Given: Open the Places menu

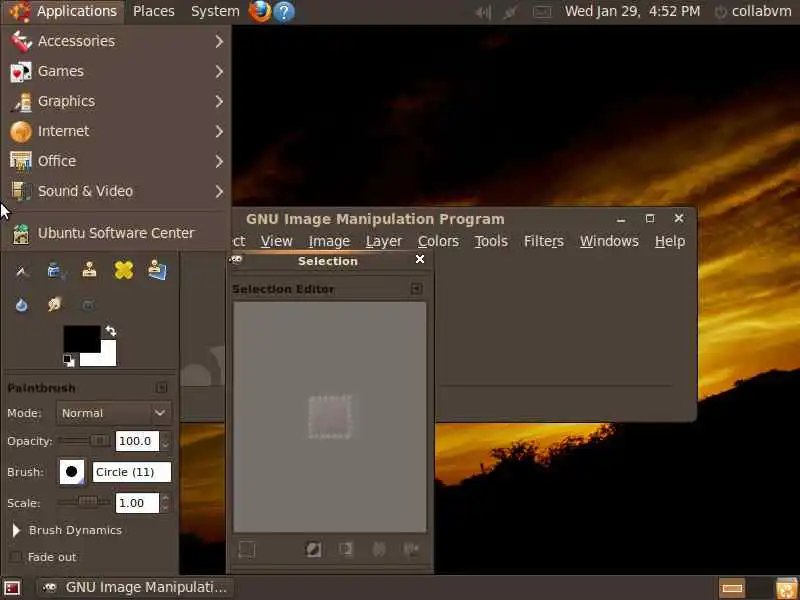Looking at the screenshot, I should (x=154, y=11).
